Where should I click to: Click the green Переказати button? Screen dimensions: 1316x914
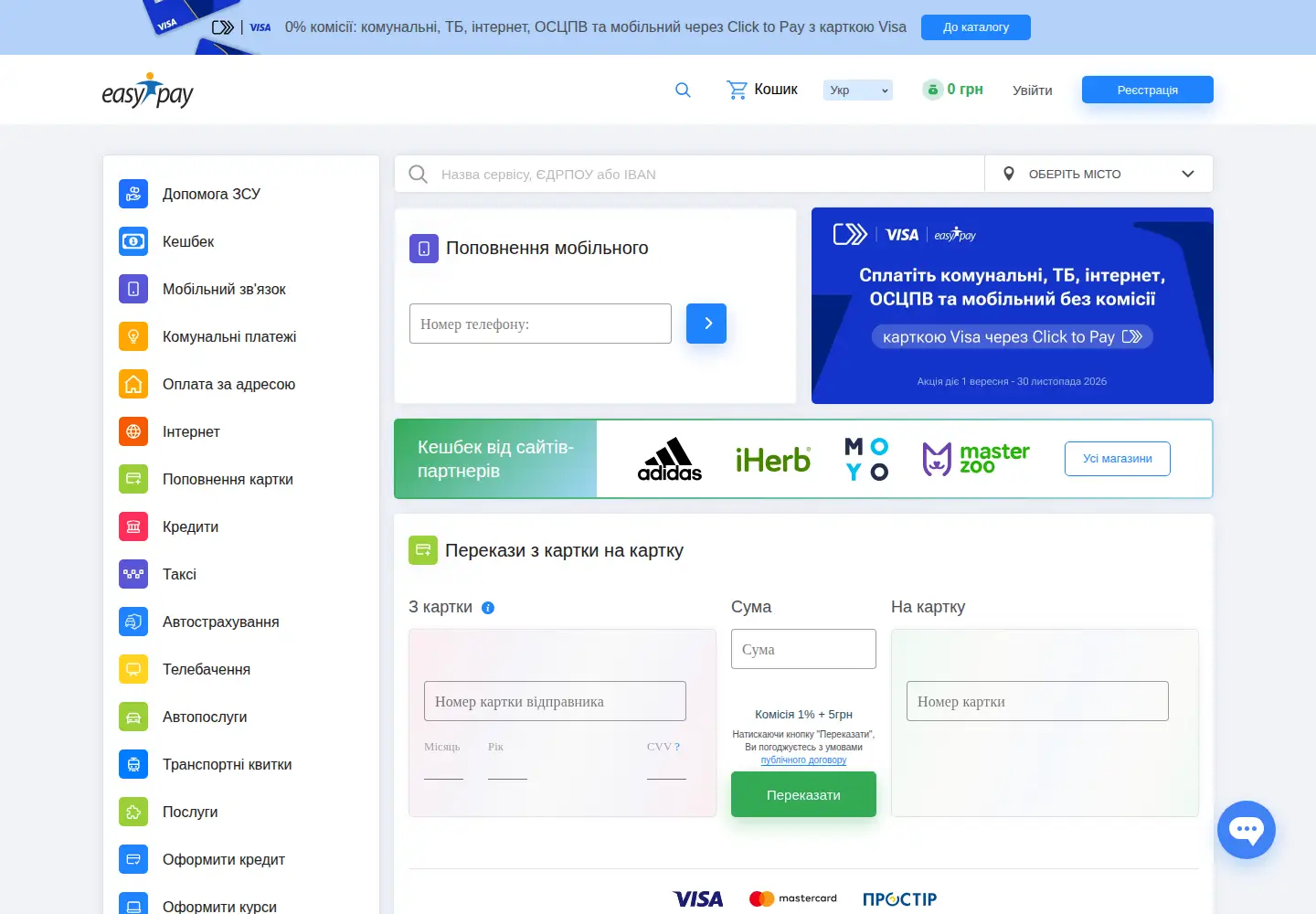click(803, 794)
